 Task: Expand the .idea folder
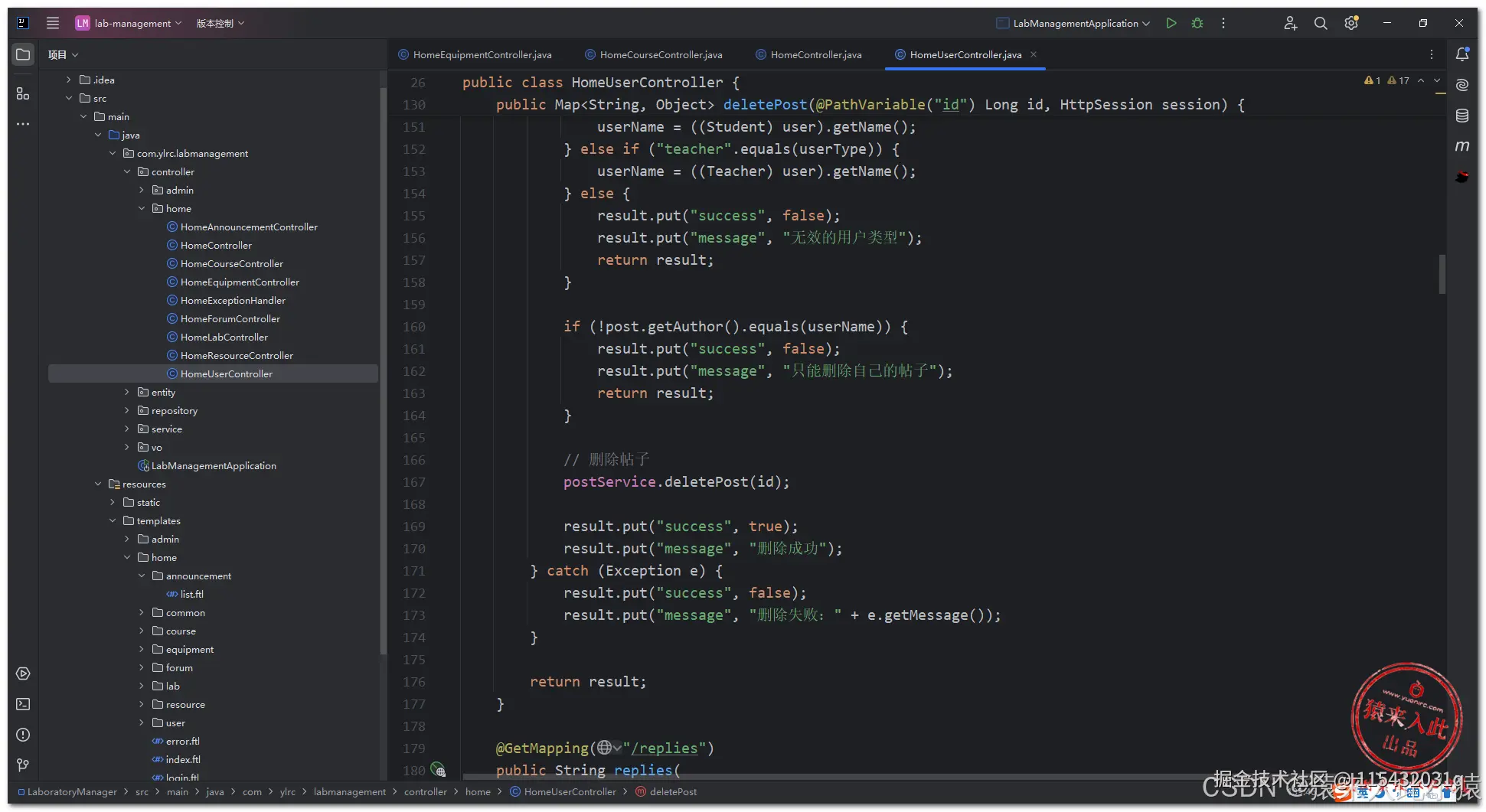click(x=68, y=80)
